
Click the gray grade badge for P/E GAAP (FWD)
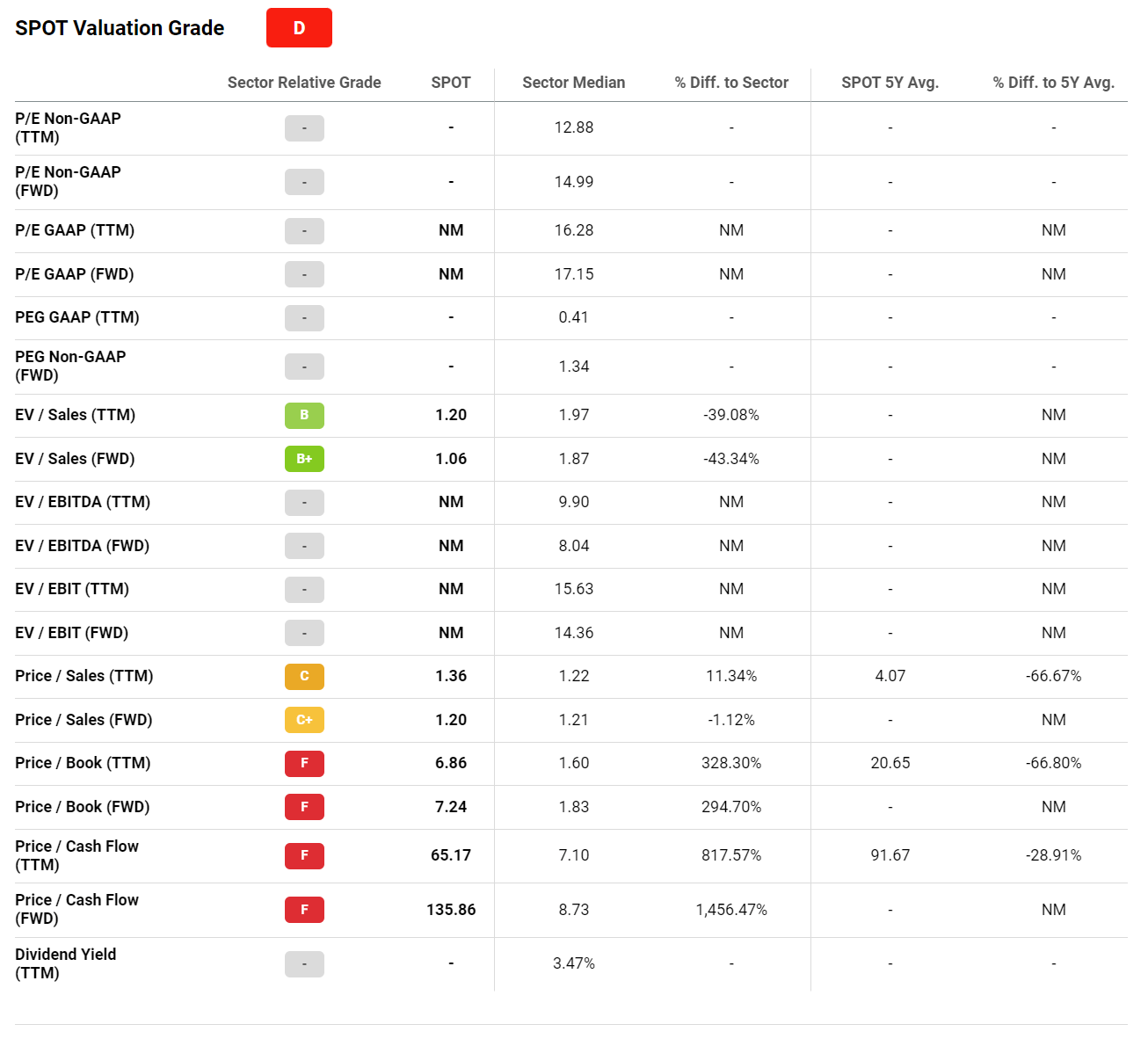click(x=304, y=274)
